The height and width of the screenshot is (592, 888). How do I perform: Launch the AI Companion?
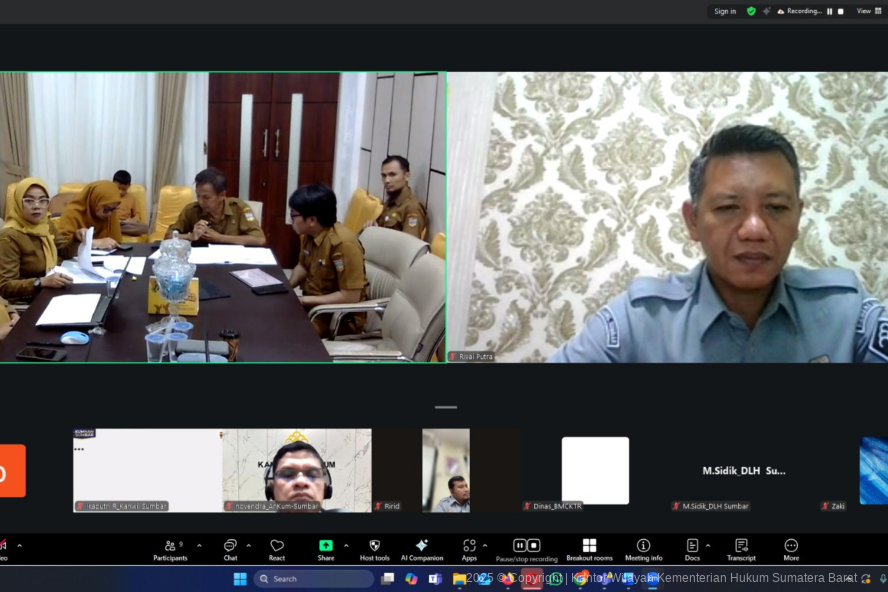click(x=422, y=549)
